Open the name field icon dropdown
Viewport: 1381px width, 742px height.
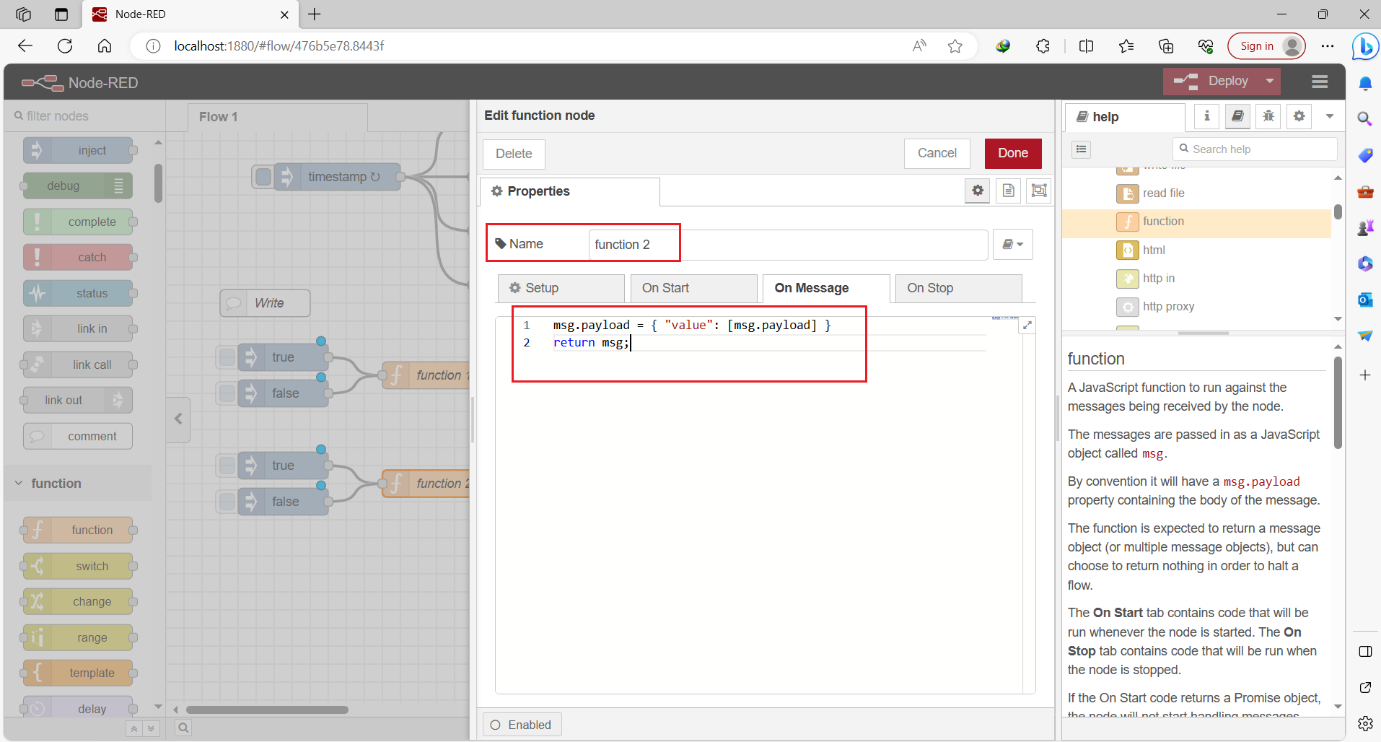click(x=1013, y=243)
